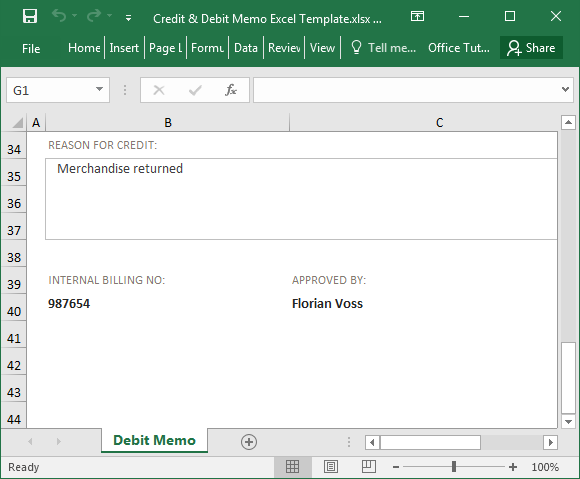Click the Tell me search lightbulb
The width and height of the screenshot is (580, 479).
(356, 47)
